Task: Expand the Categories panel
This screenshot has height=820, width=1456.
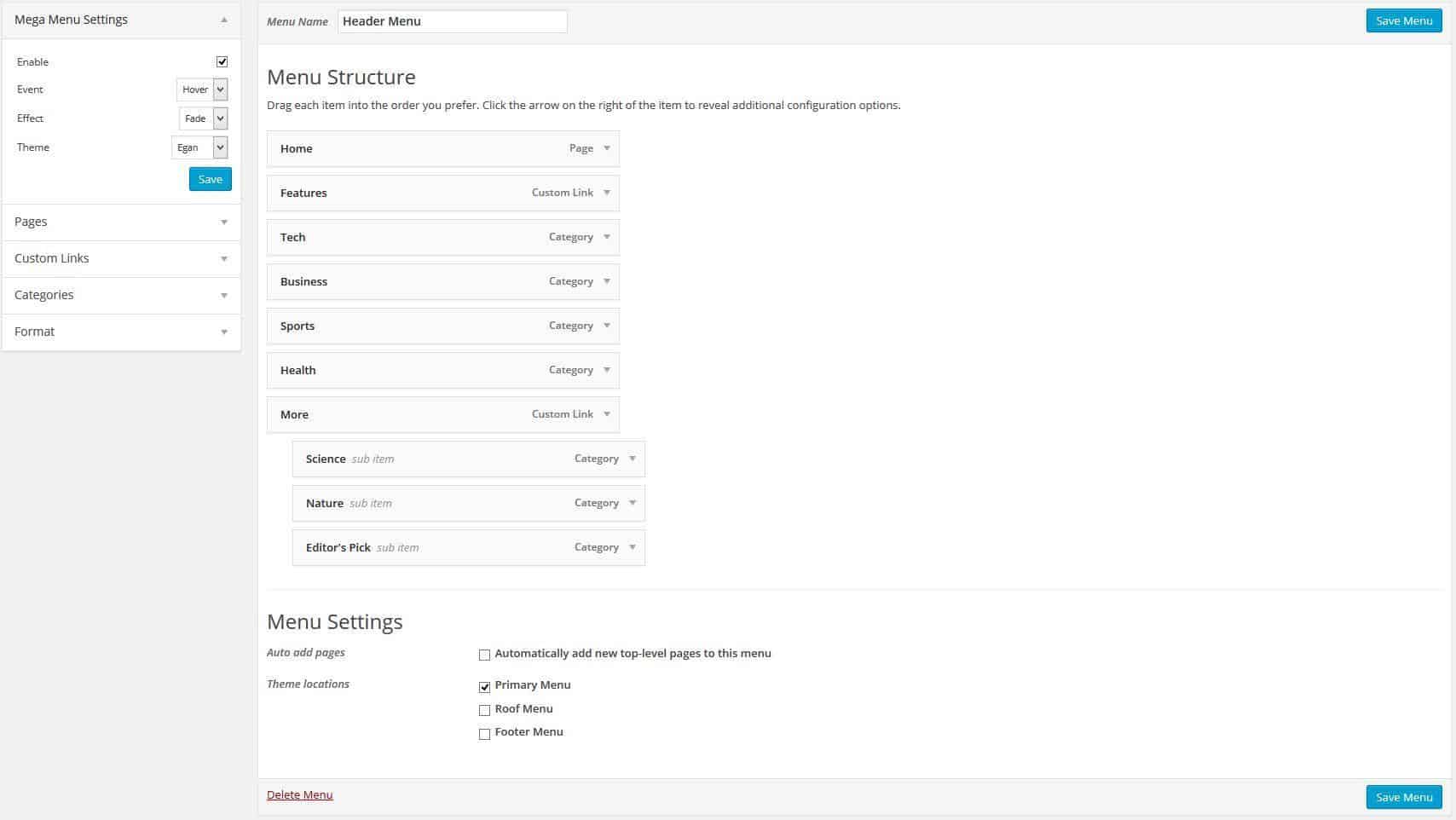Action: pos(121,295)
